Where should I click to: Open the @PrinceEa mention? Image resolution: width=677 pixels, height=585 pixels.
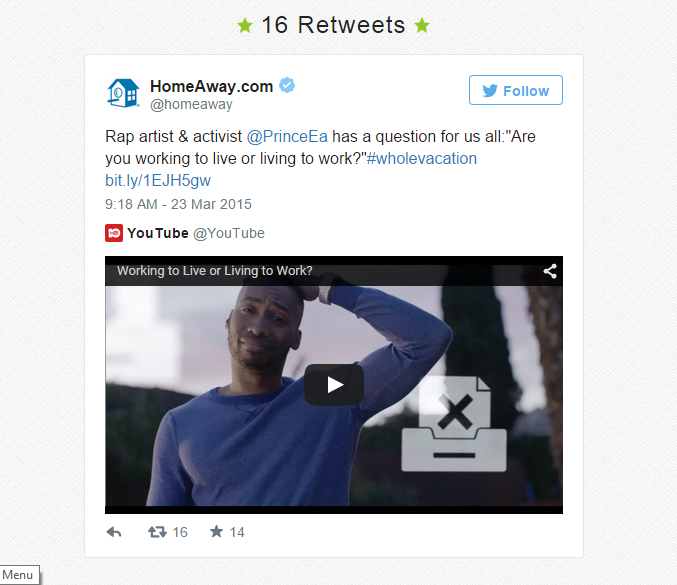[287, 136]
